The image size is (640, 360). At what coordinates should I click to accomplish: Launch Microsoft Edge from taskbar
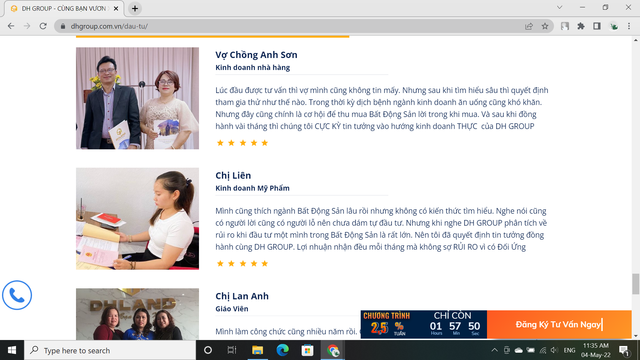282,350
